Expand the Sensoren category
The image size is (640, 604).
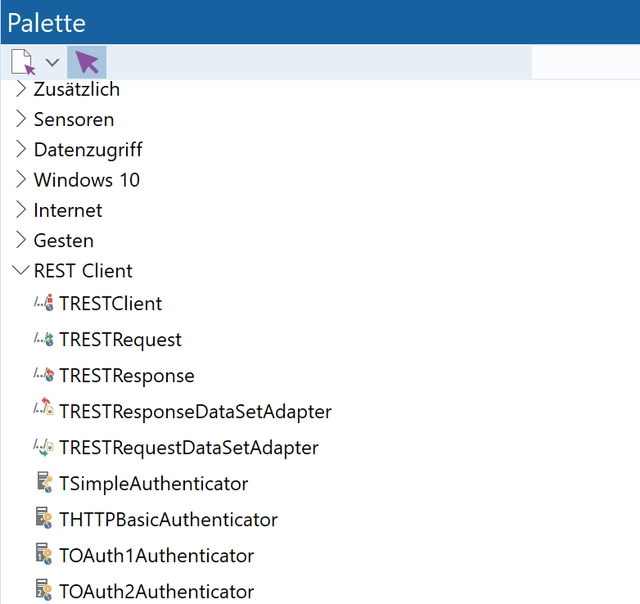21,119
